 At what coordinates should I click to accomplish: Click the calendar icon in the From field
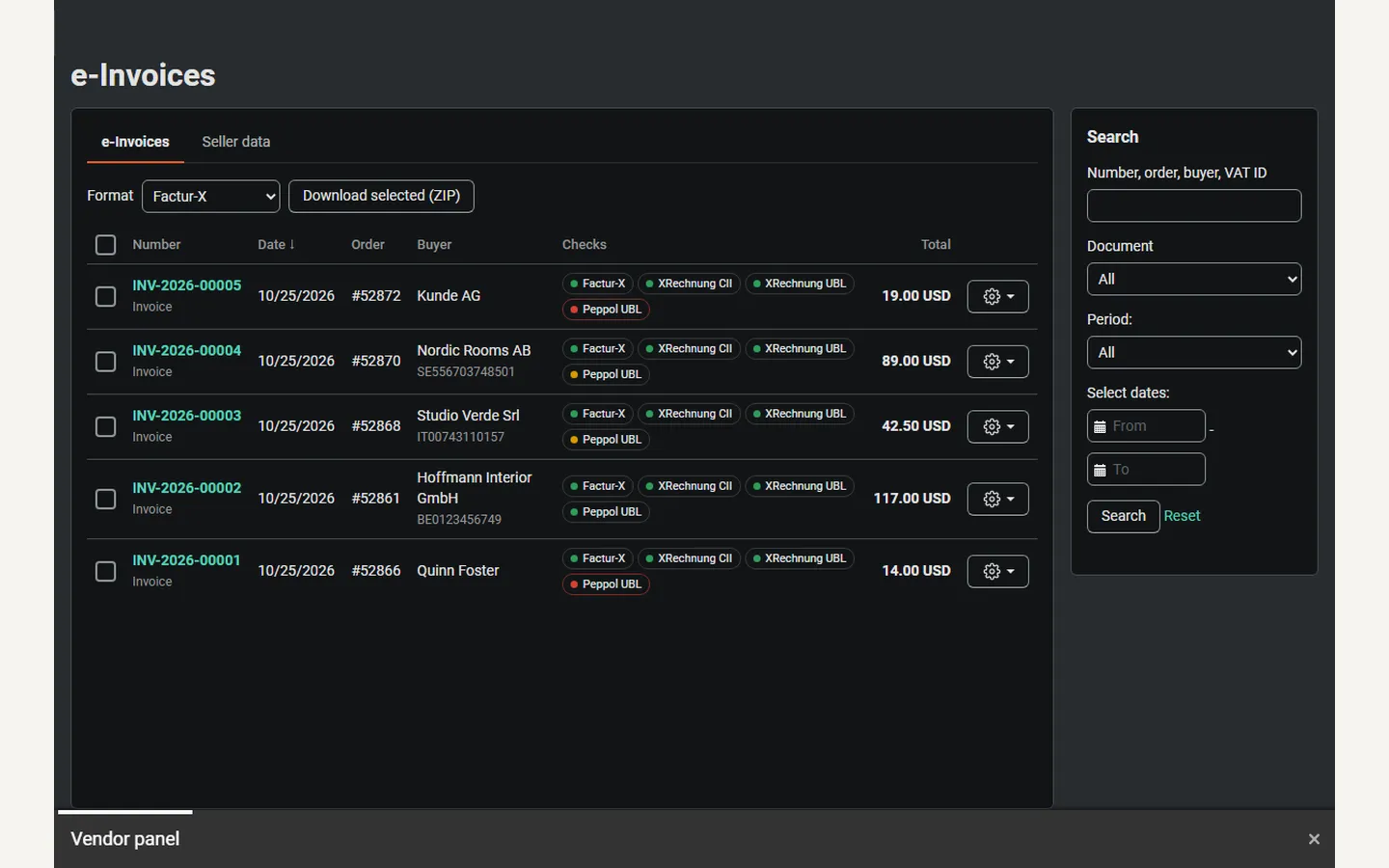(x=1100, y=426)
